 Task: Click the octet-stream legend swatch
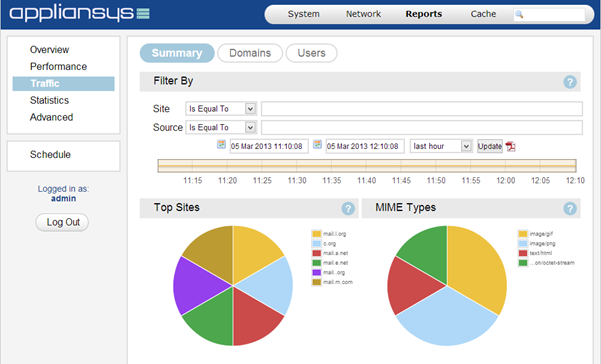523,263
